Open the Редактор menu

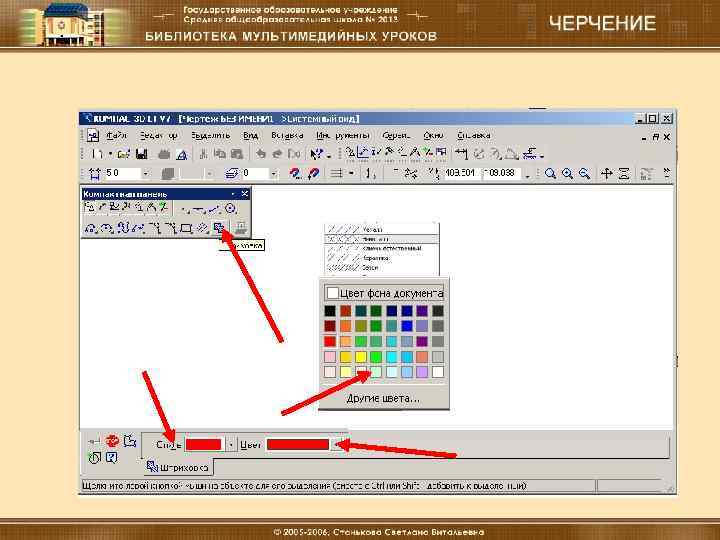(158, 135)
